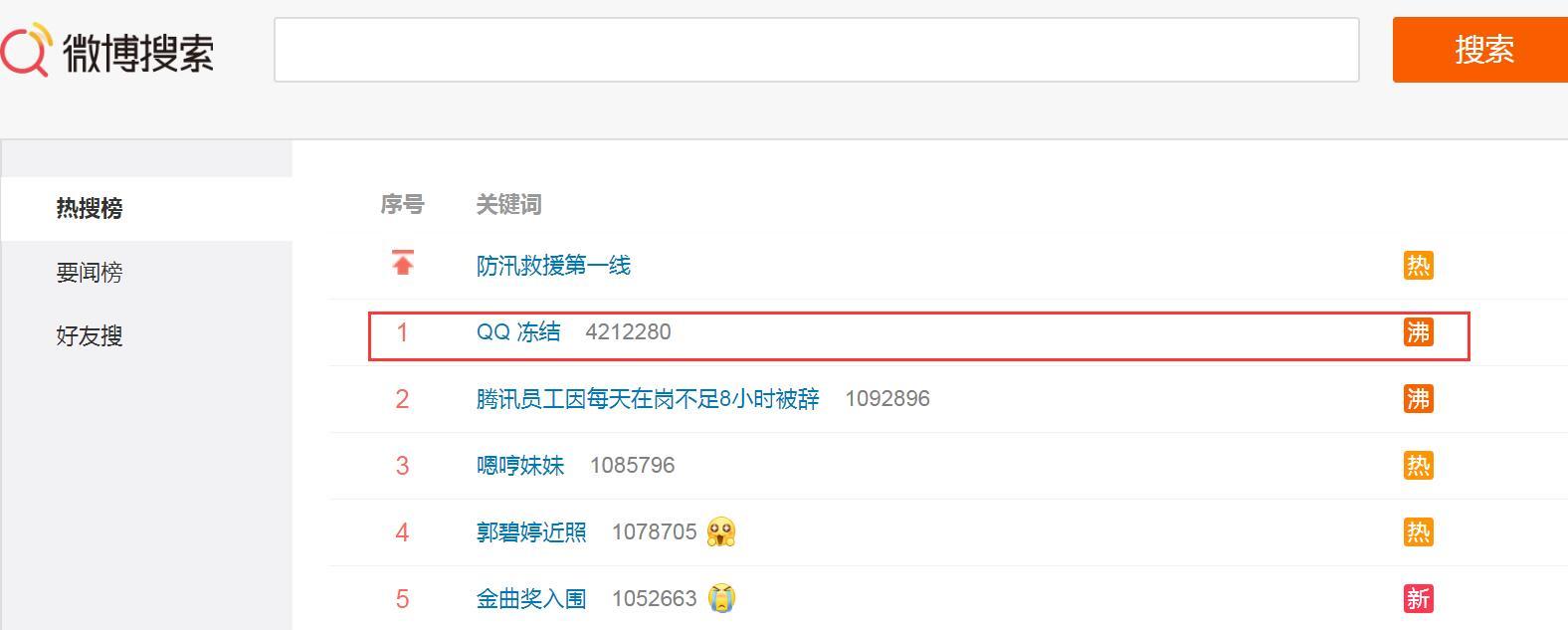
Task: Click the 热 badge beside 郭碧婷近照
Action: point(1418,532)
